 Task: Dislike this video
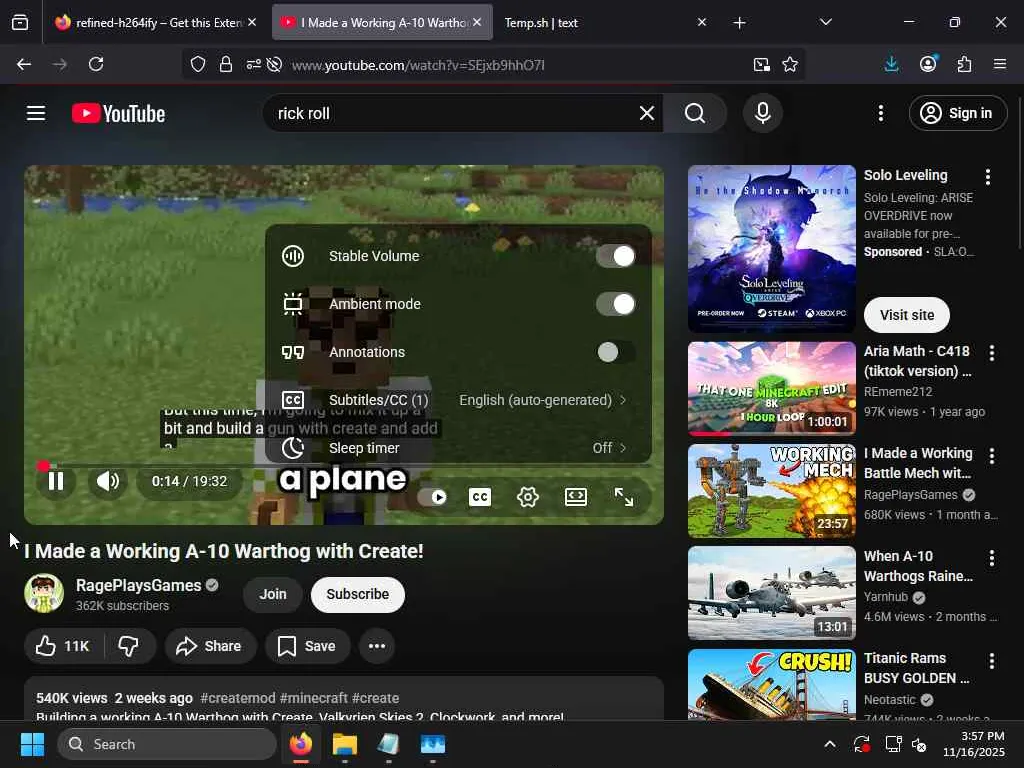pyautogui.click(x=129, y=647)
